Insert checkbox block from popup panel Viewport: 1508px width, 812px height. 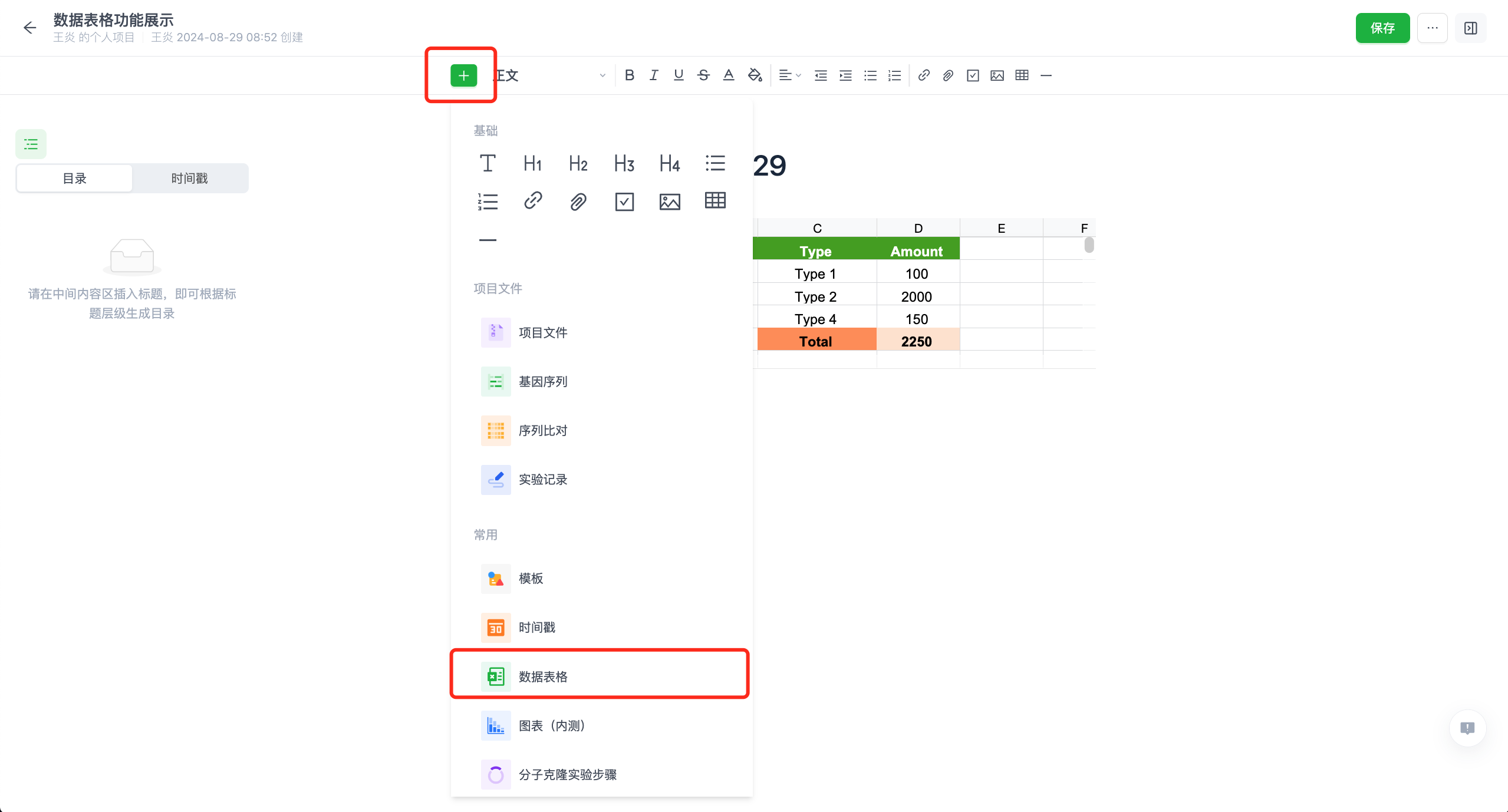624,202
